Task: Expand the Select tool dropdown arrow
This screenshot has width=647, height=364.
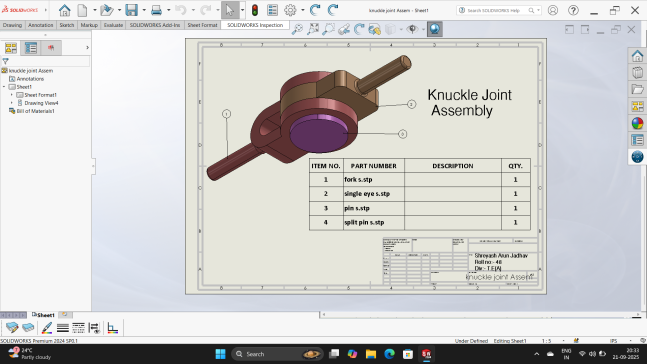Action: [243, 10]
